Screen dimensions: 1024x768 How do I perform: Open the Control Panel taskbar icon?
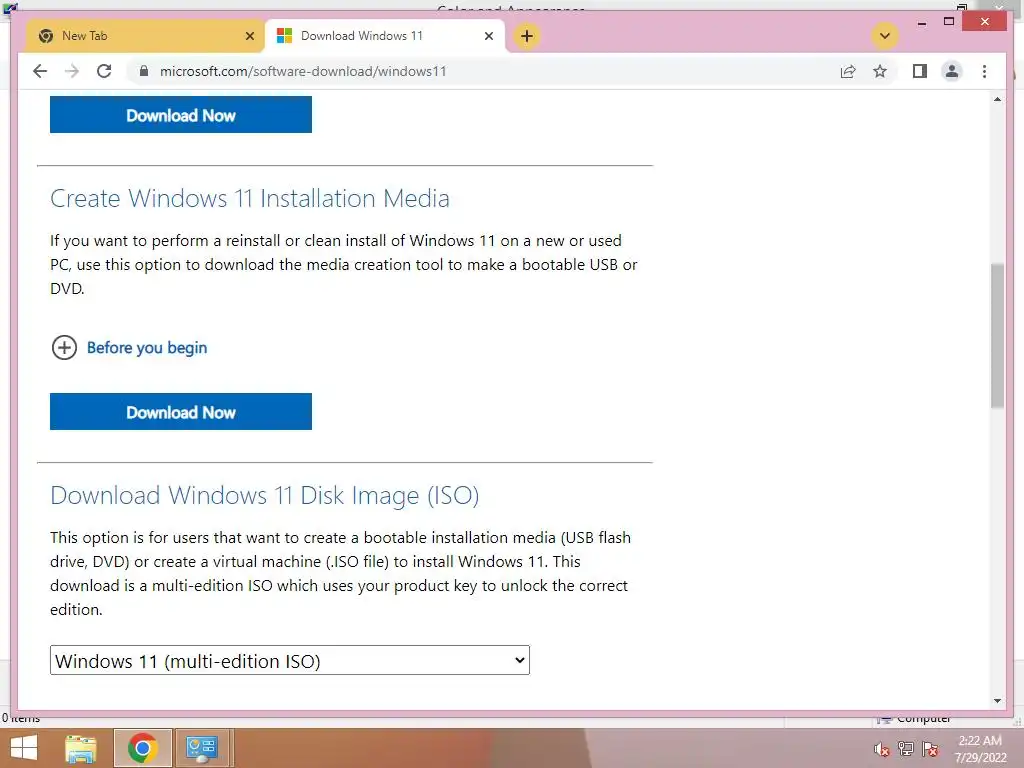pos(201,748)
